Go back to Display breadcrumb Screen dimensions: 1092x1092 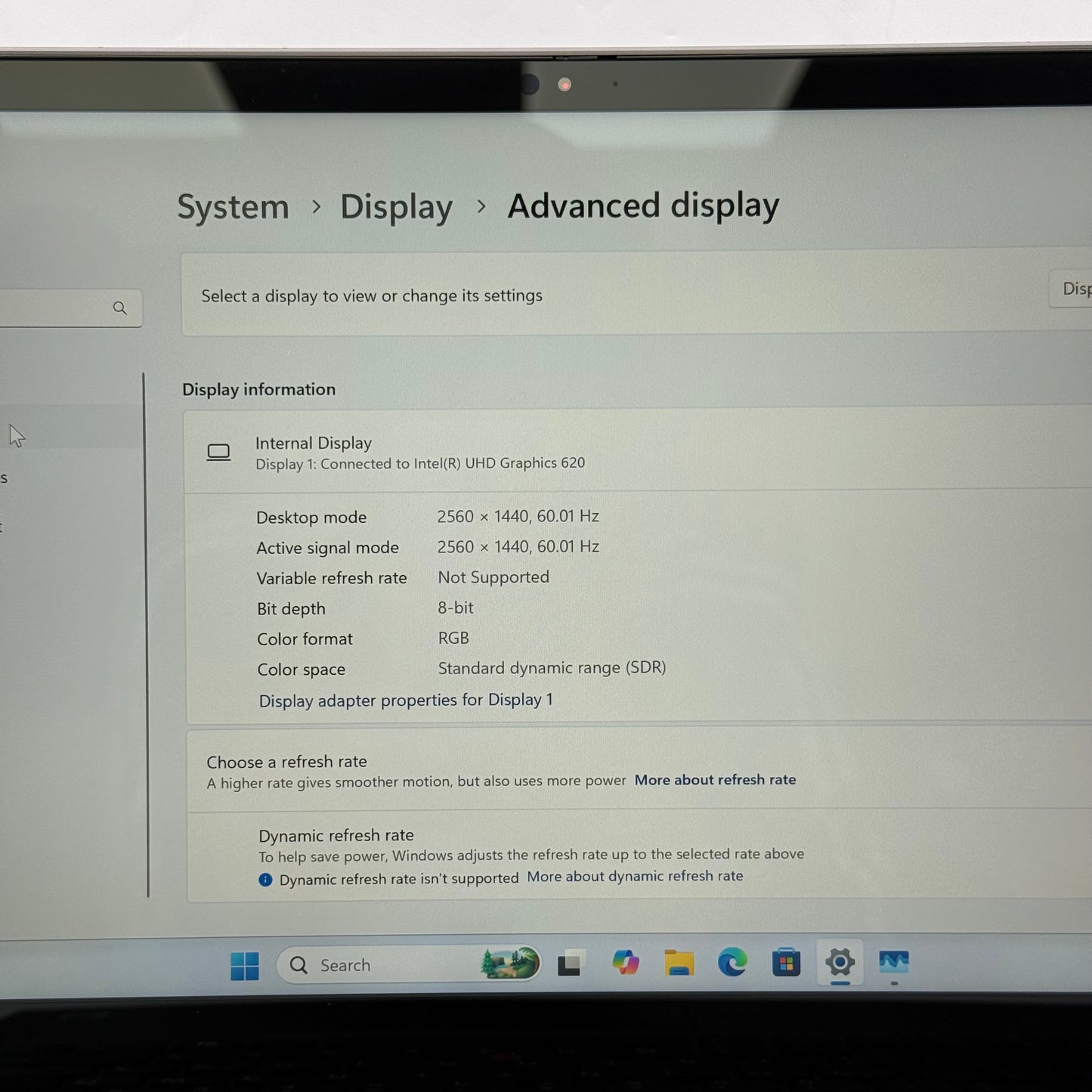[x=397, y=207]
